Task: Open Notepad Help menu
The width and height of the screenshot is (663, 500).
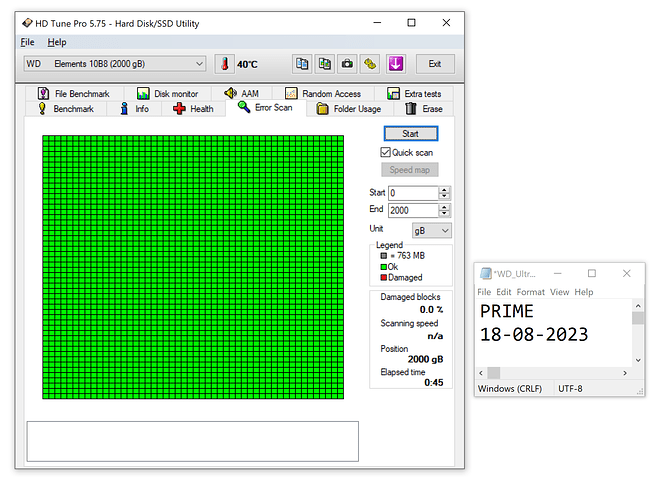Action: (x=584, y=292)
